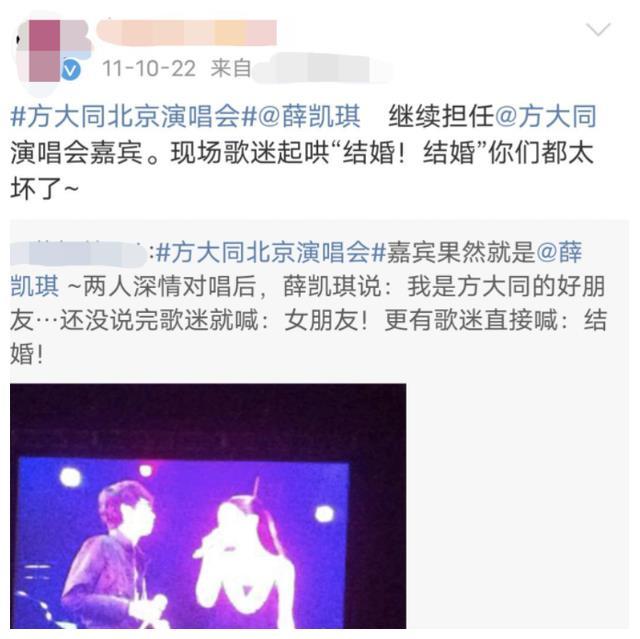Click the blue verified V badge
Image resolution: width=640 pixels, height=639 pixels.
tap(71, 70)
